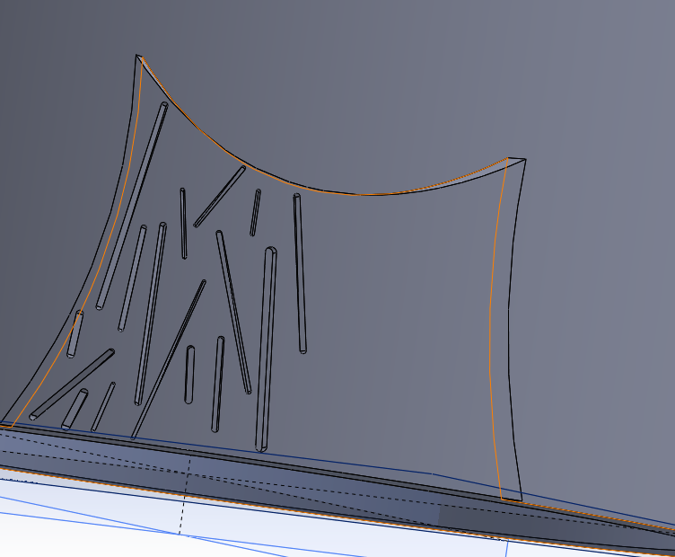Viewport: 675px width, 557px height.
Task: Click the short diagonal rod near the panel's top edge
Action: pos(219,196)
